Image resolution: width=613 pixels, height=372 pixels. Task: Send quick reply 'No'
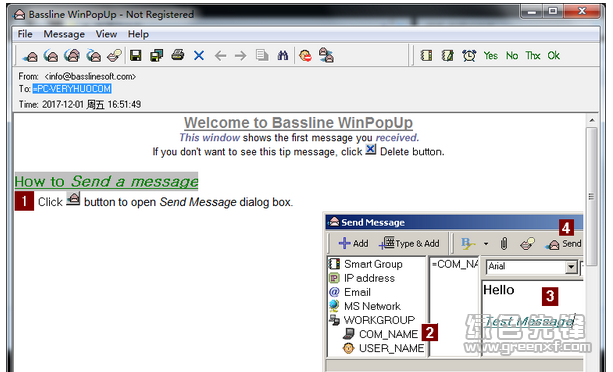point(512,55)
